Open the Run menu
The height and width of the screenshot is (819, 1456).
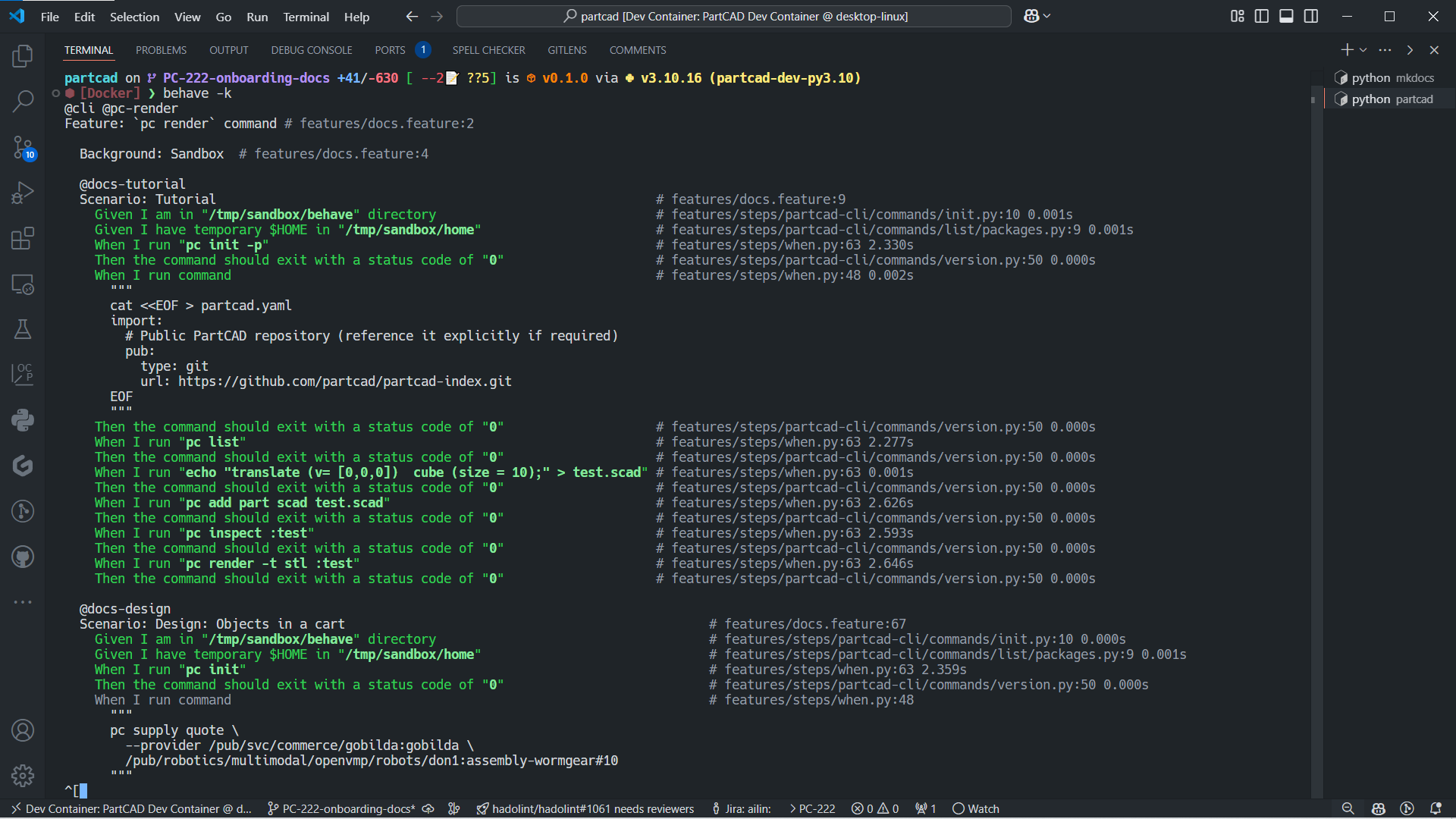257,17
